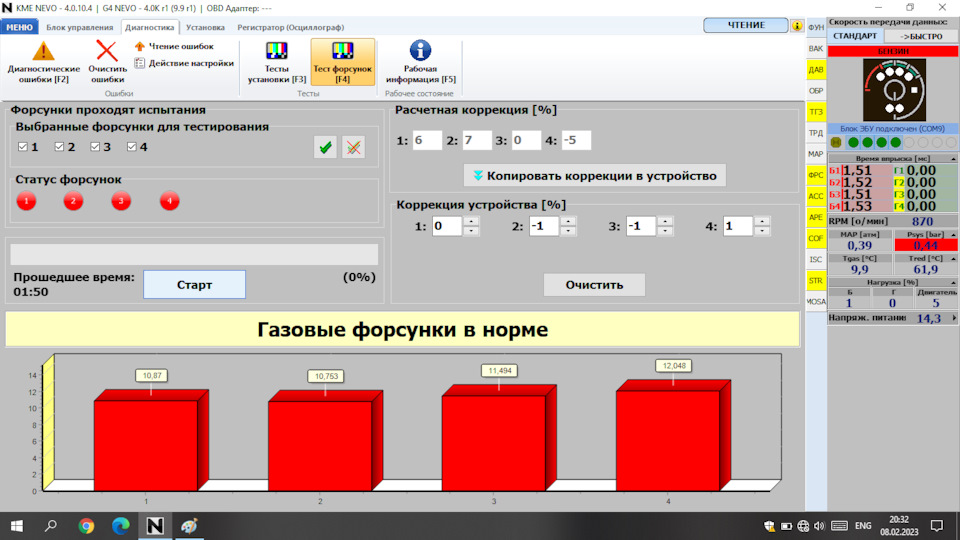
Task: Open the МЕНЮ menu
Action: coord(20,27)
